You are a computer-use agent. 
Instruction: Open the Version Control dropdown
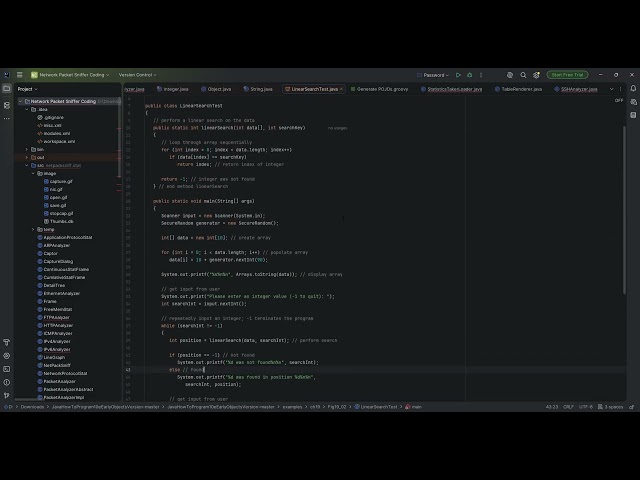coord(138,75)
